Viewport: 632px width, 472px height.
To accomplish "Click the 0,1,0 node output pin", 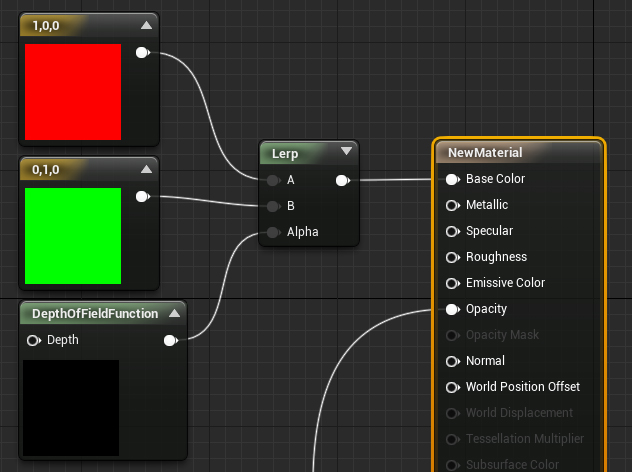I will (142, 197).
